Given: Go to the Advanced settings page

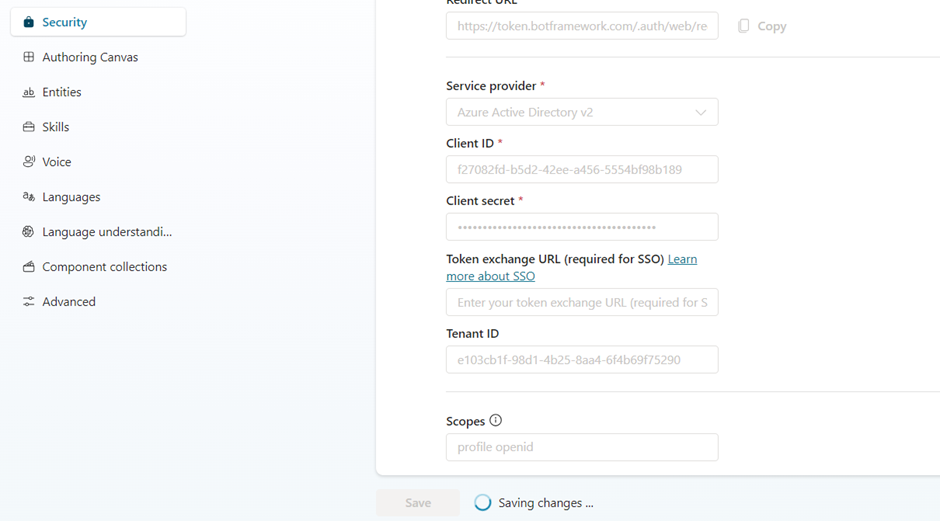Looking at the screenshot, I should (x=69, y=302).
